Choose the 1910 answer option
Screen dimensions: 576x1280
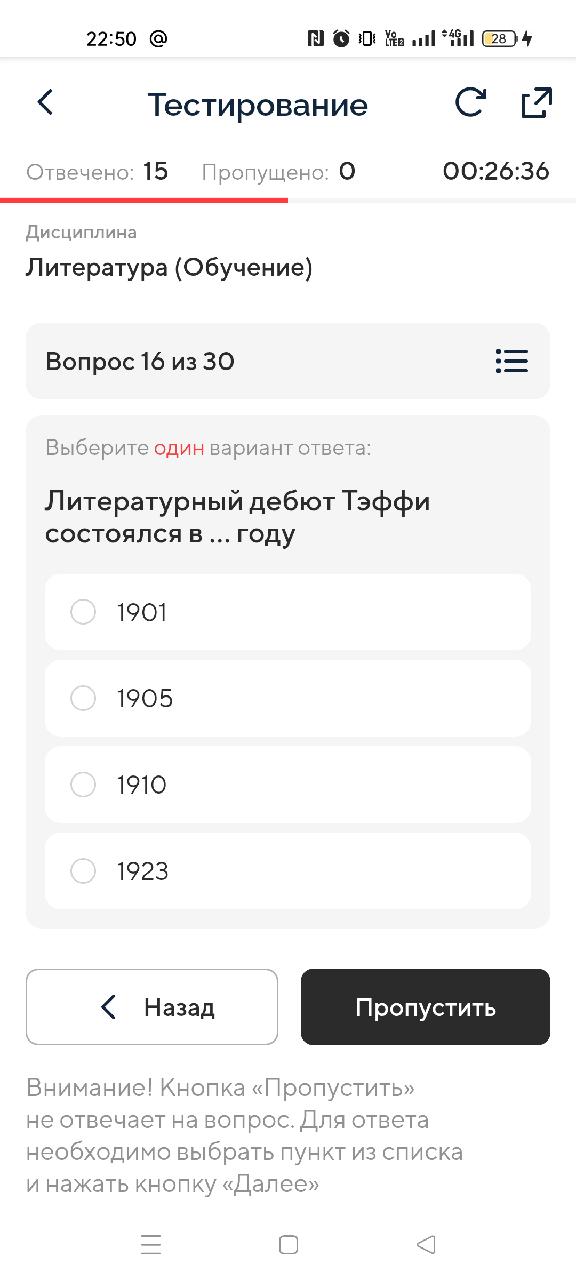pyautogui.click(x=288, y=785)
